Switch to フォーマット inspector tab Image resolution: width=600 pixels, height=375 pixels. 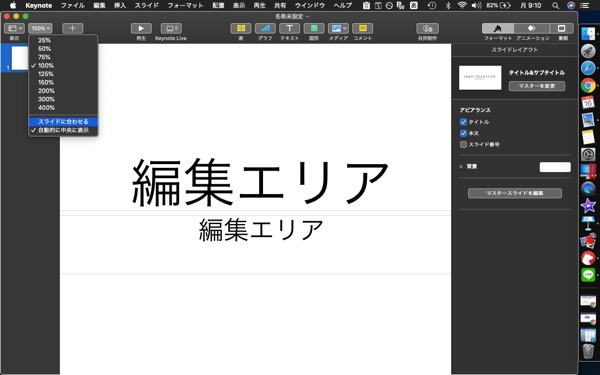pyautogui.click(x=498, y=28)
